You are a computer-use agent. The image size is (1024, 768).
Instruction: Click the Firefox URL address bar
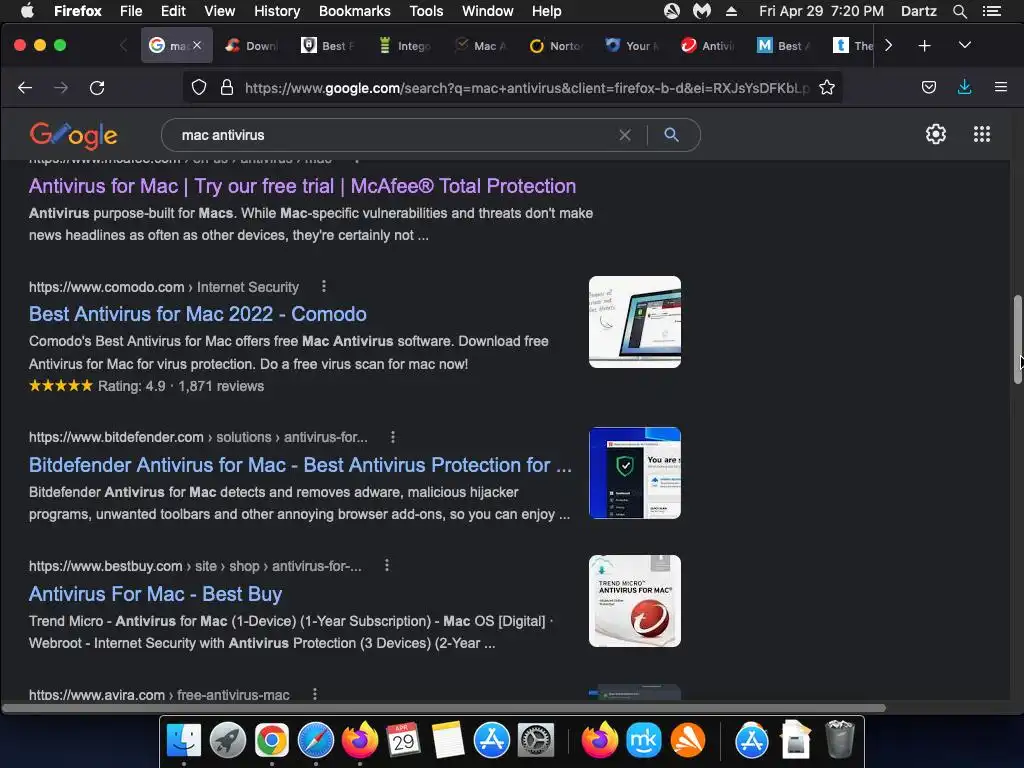(x=526, y=88)
